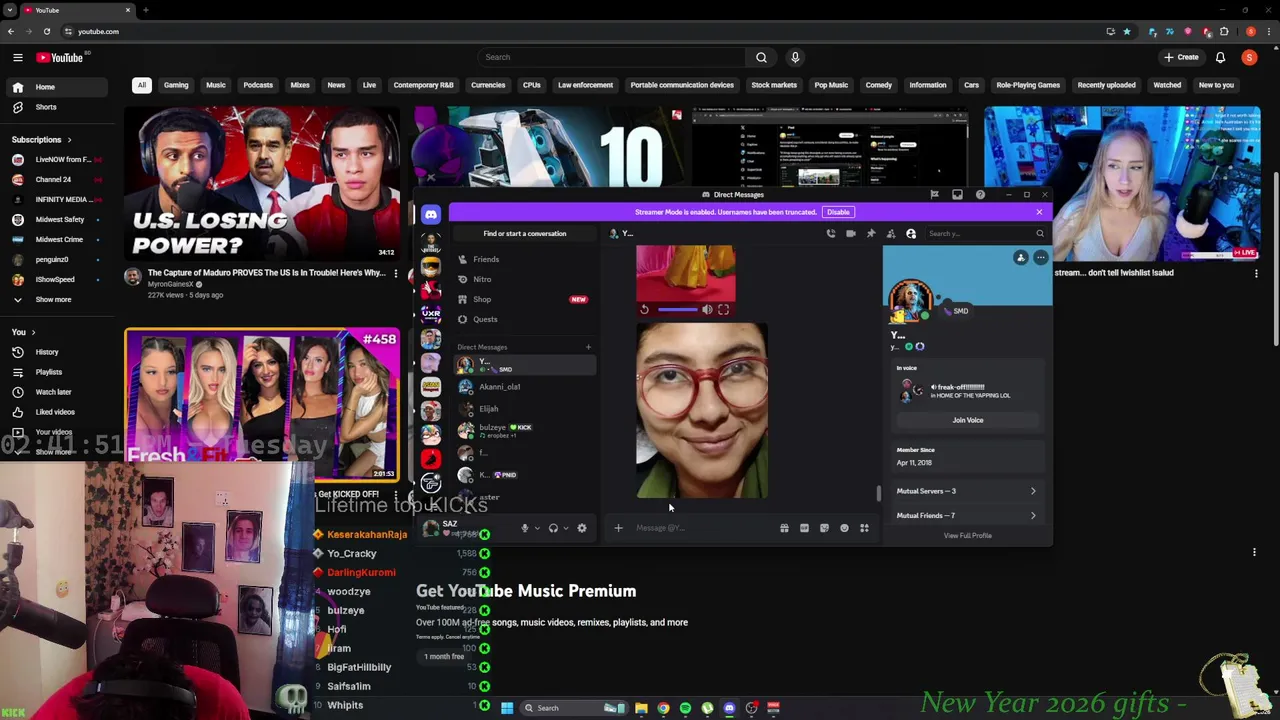Screen dimensions: 1280x720
Task: Open the YouTube hamburger guide menu
Action: [x=17, y=57]
